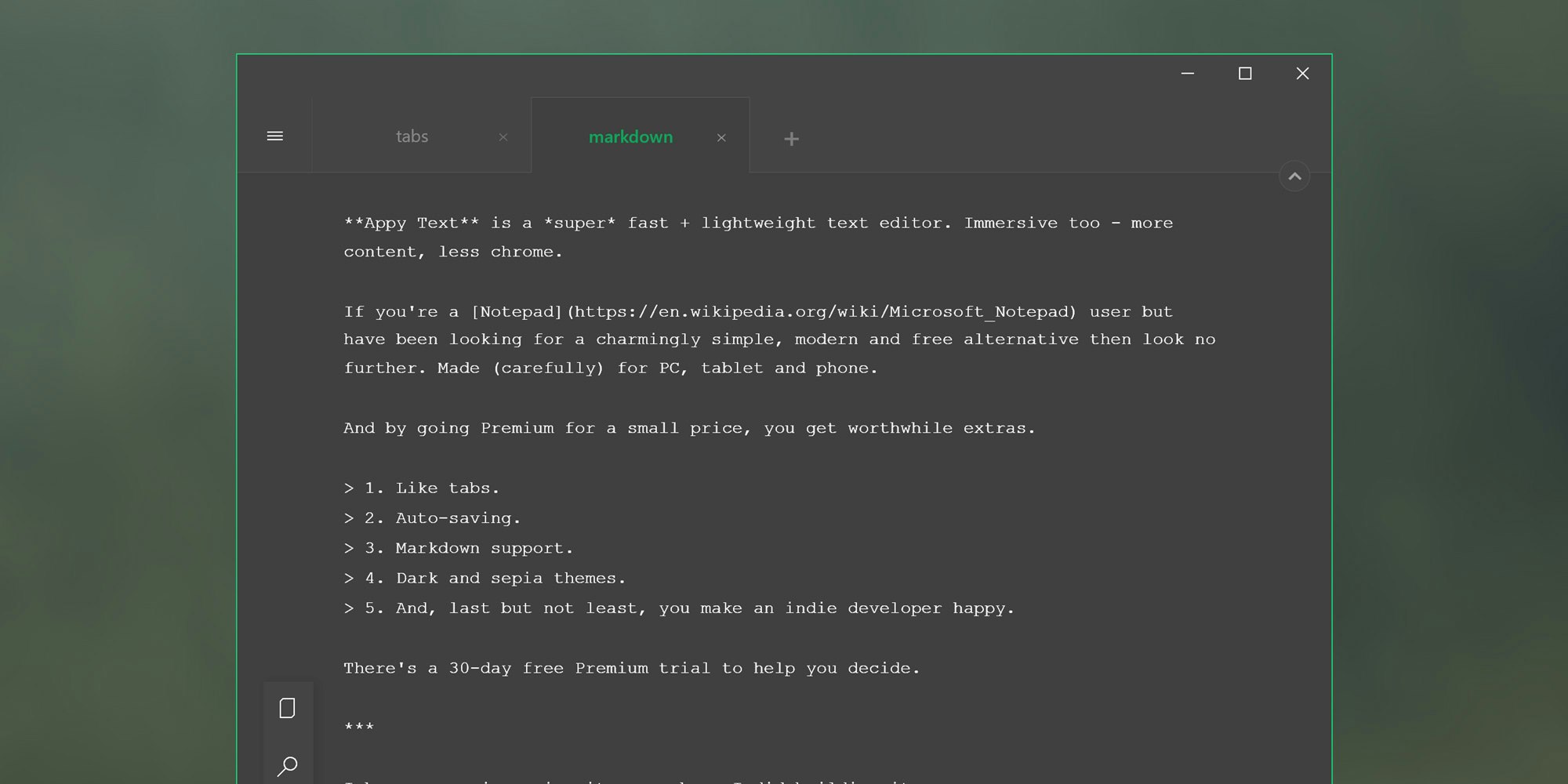1568x784 pixels.
Task: Select the 'markdown' tab
Action: 630,136
